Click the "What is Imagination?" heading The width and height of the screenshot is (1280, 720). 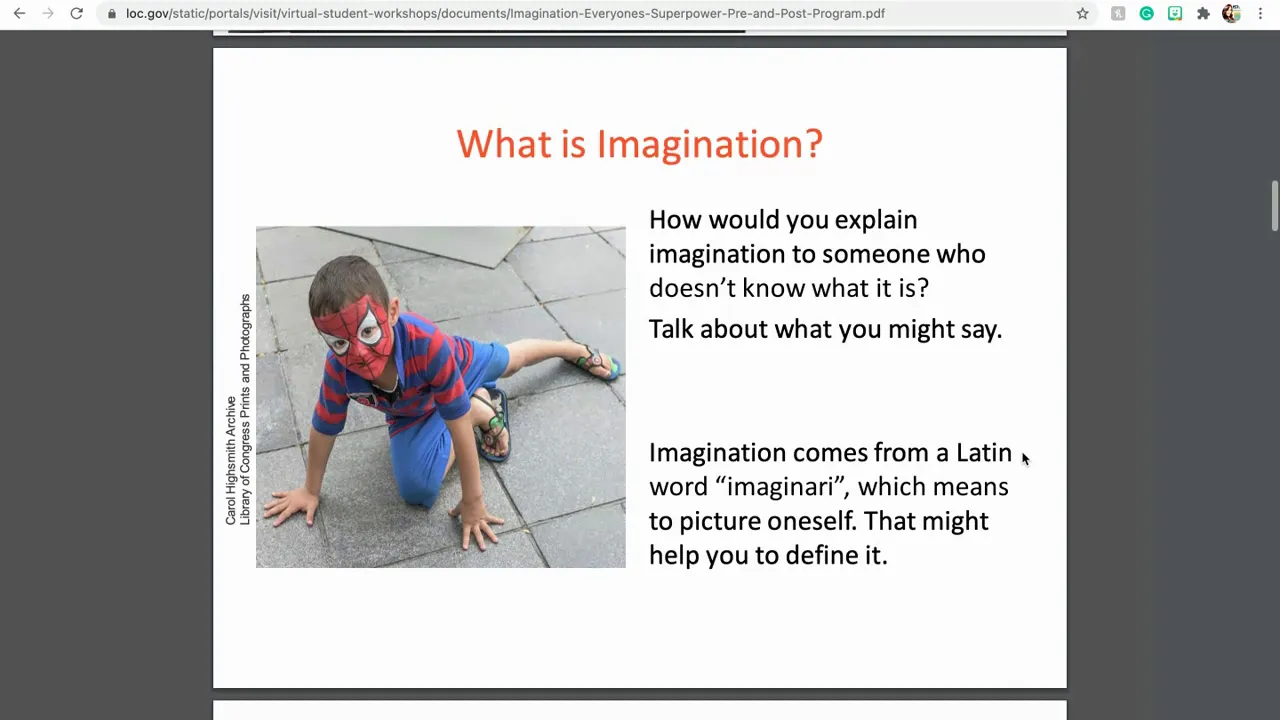[639, 144]
